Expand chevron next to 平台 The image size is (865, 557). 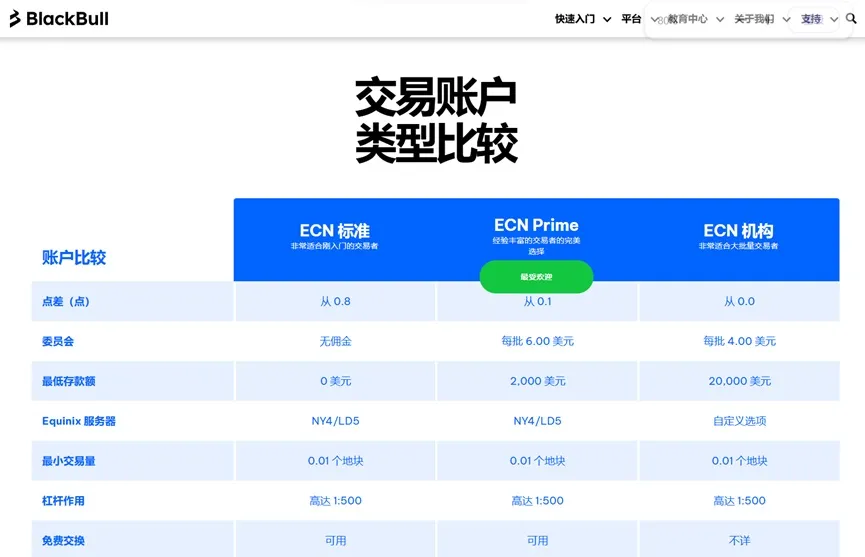tap(654, 19)
